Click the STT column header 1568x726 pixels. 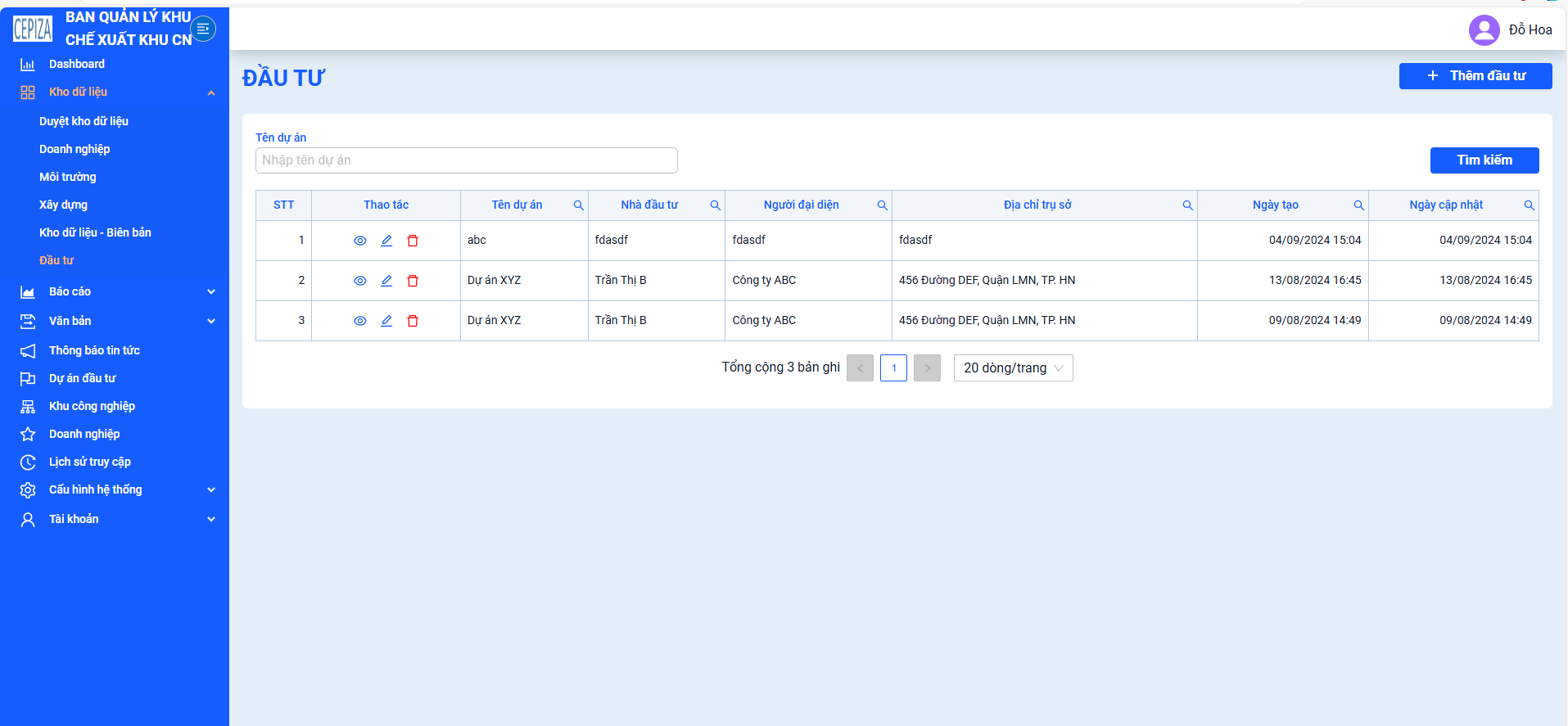[x=283, y=205]
